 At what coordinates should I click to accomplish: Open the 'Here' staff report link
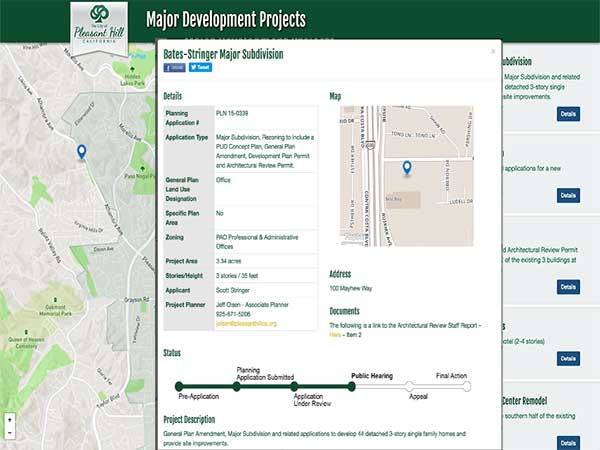(336, 336)
